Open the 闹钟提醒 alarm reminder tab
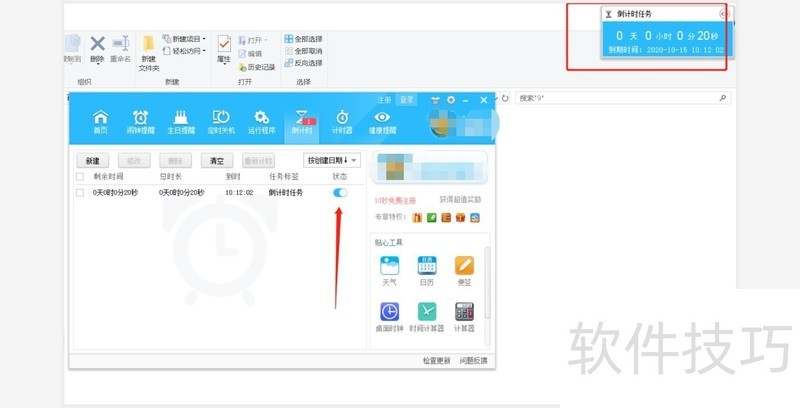Screen dimensions: 800x408 point(140,122)
